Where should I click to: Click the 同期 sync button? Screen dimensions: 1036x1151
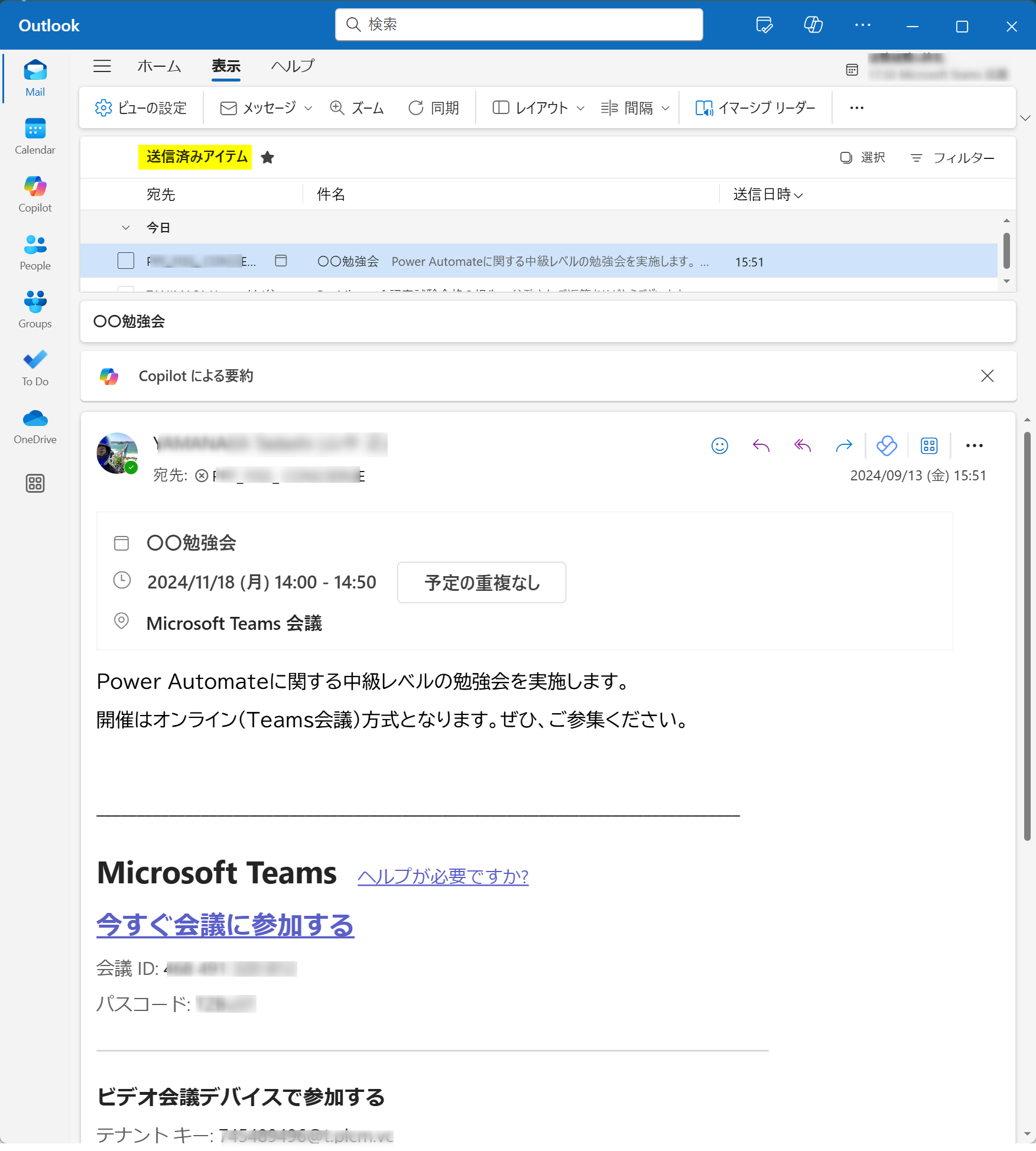click(433, 108)
